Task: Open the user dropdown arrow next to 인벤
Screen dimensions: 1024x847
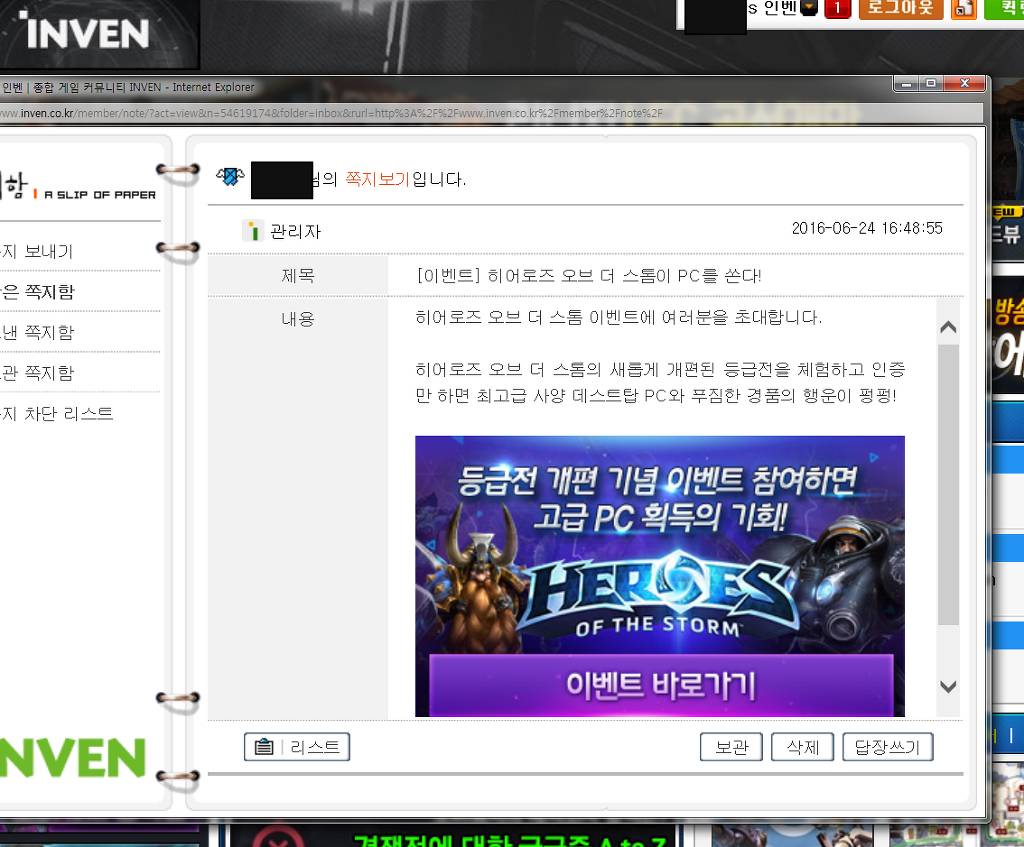Action: pos(809,9)
